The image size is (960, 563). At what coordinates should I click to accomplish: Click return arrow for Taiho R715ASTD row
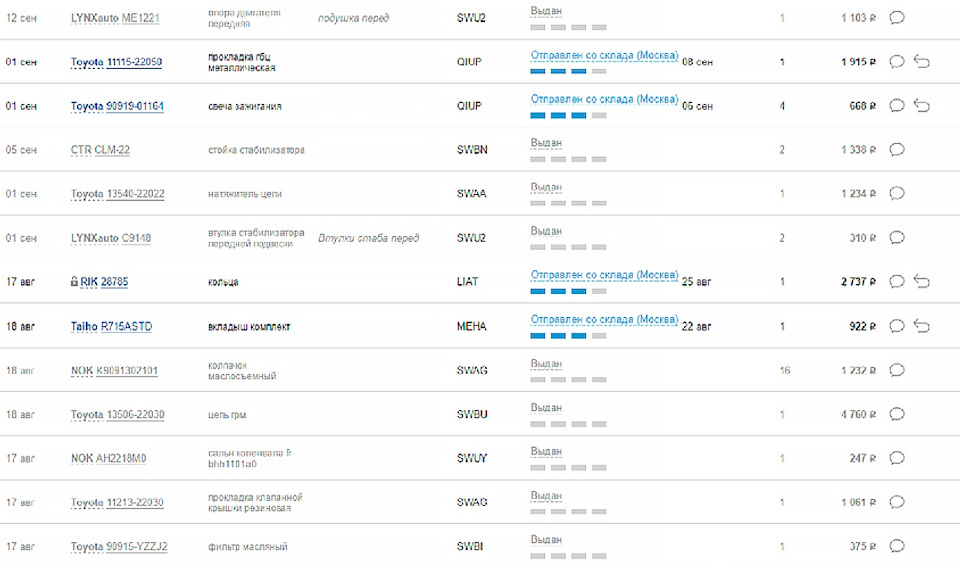click(x=922, y=326)
